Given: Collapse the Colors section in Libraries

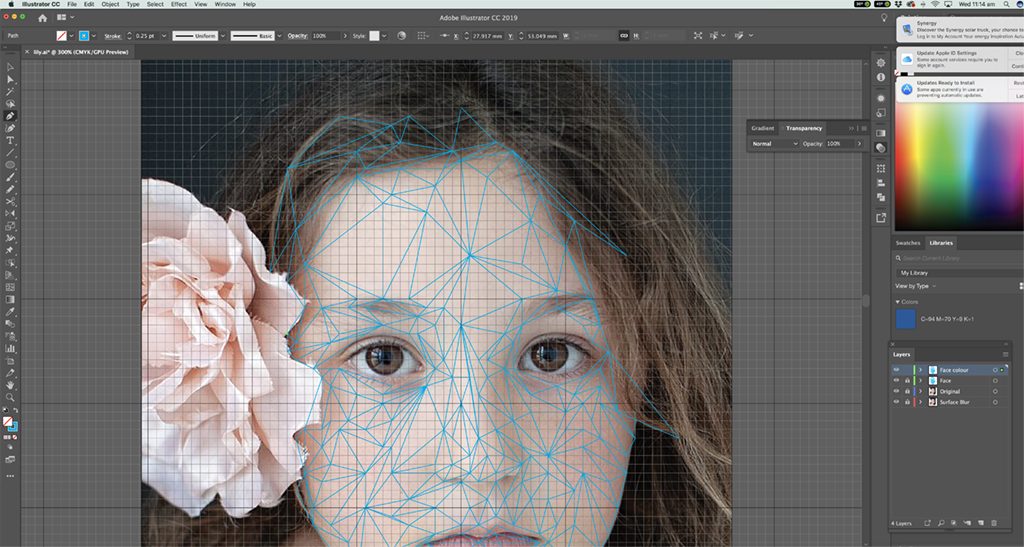Looking at the screenshot, I should 897,302.
